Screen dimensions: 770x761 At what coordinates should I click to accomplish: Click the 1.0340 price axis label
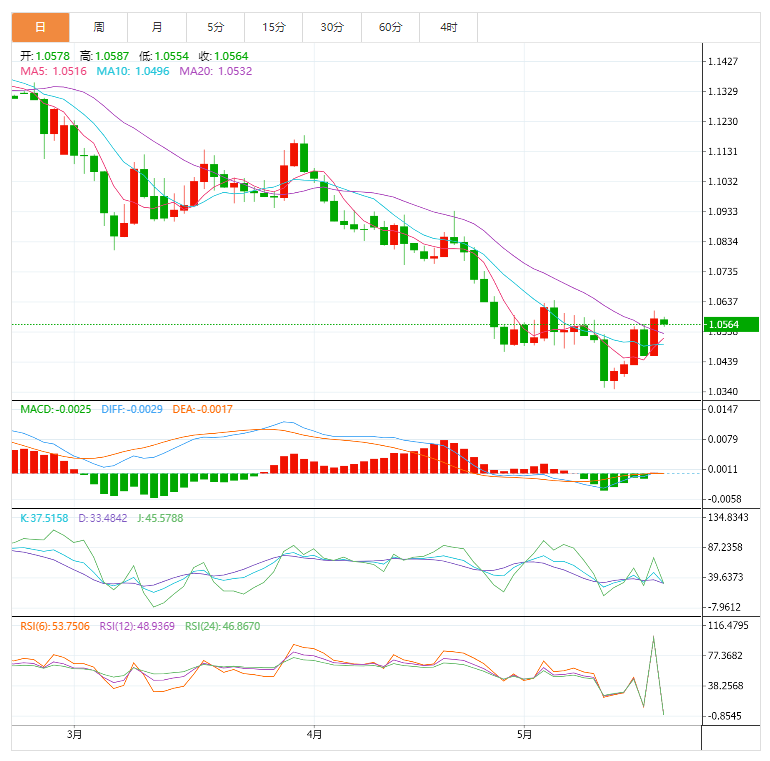722,391
